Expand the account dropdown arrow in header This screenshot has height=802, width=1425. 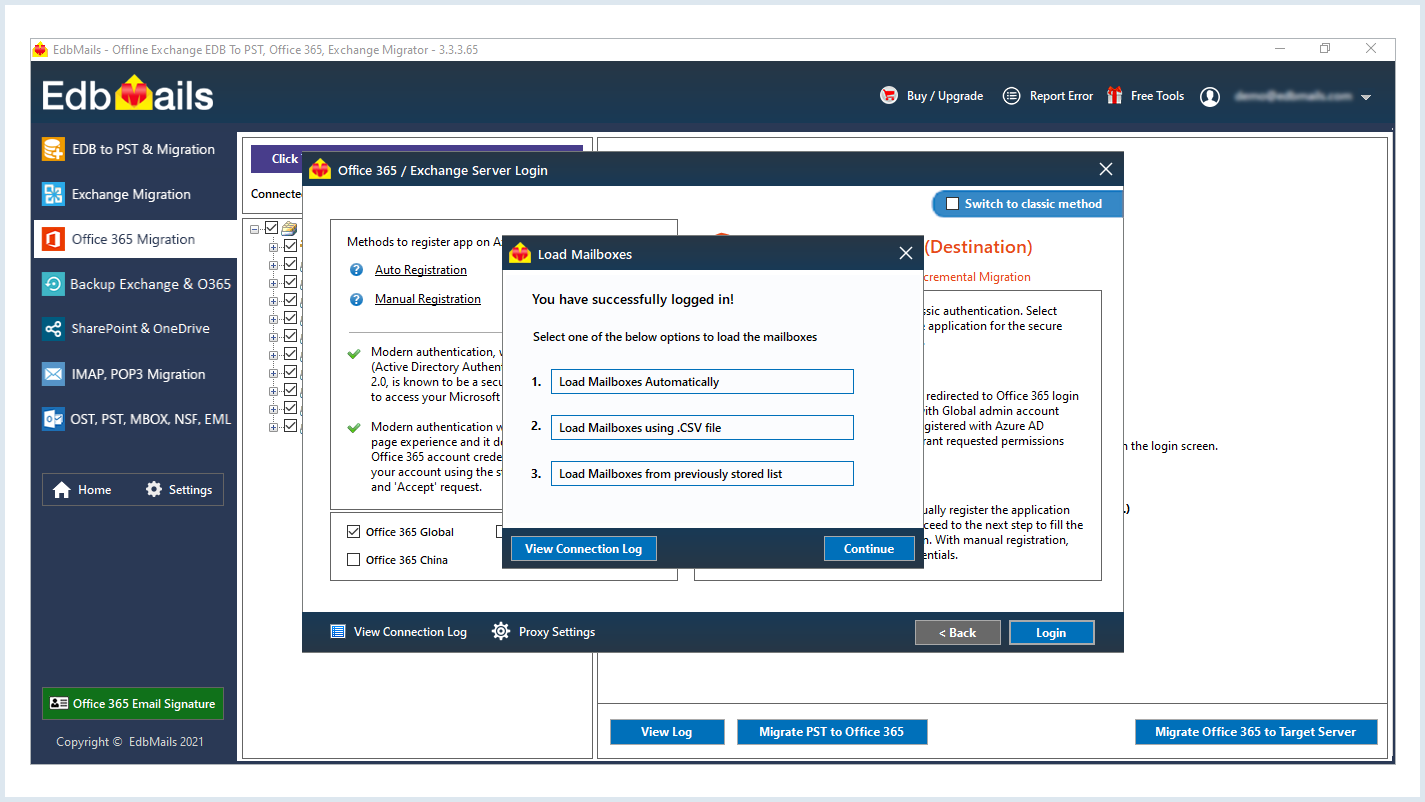pyautogui.click(x=1366, y=97)
